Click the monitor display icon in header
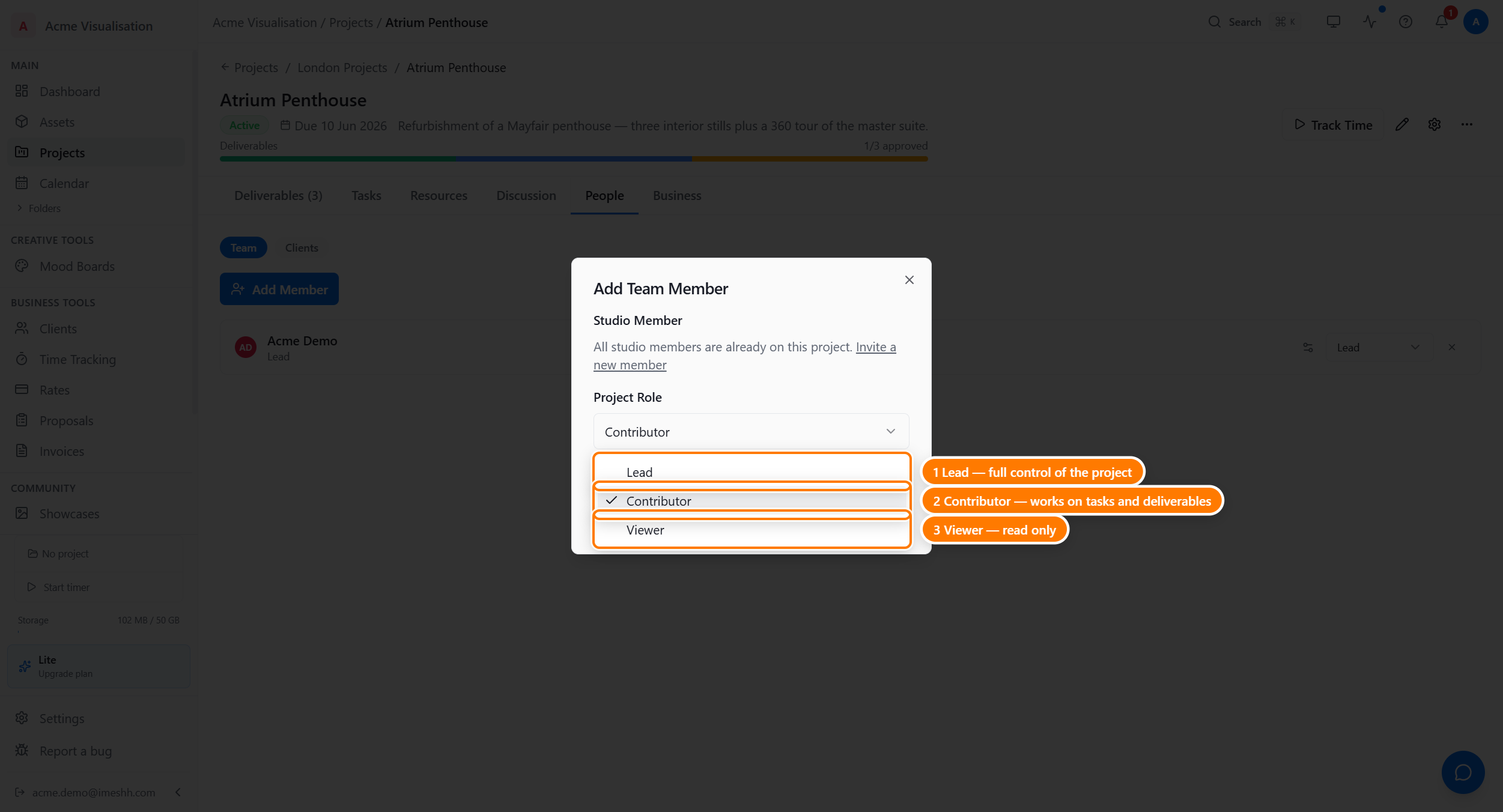Screen dimensions: 1503x812 1333,22
